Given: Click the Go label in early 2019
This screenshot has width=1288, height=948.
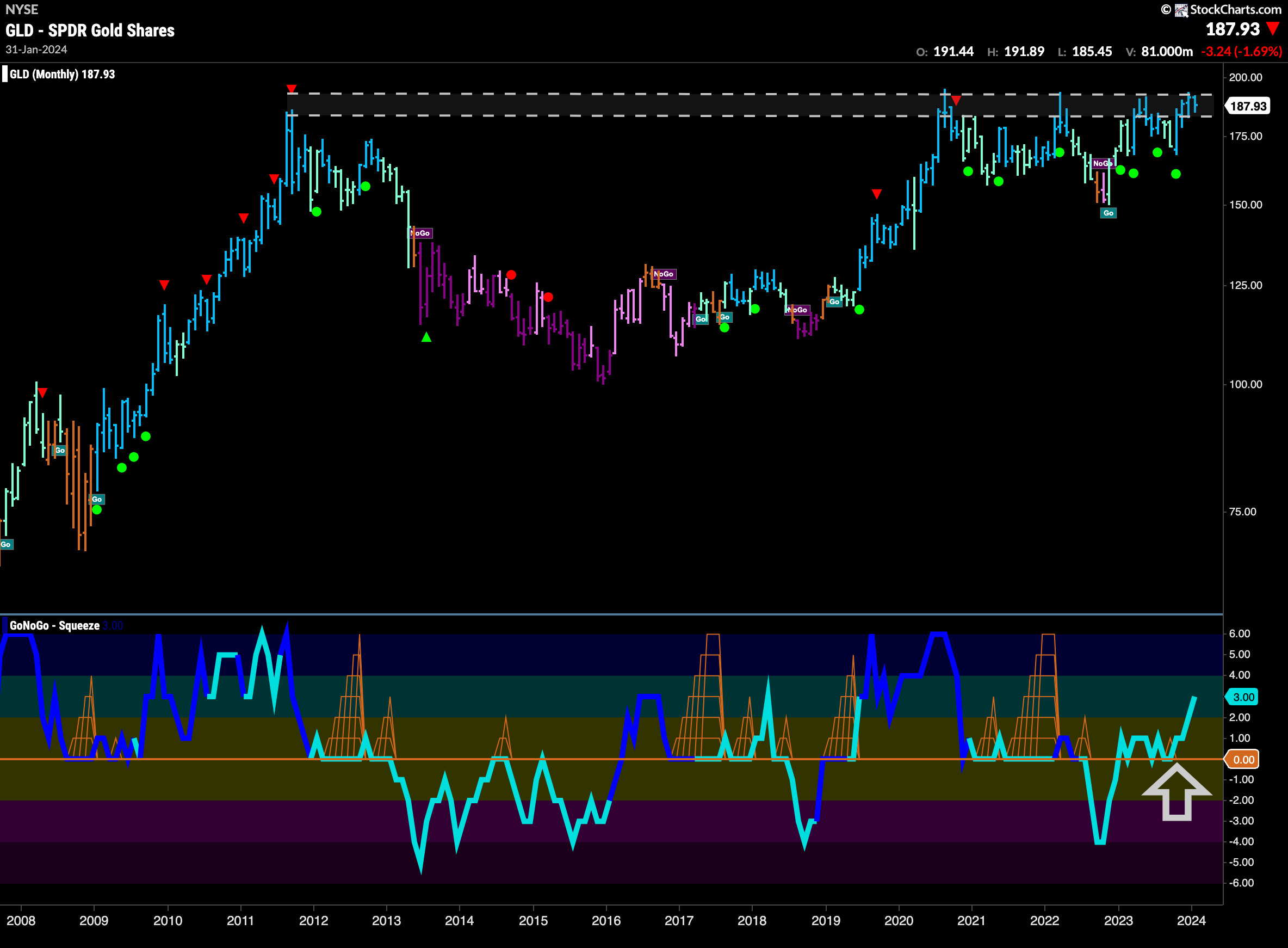Looking at the screenshot, I should (834, 302).
